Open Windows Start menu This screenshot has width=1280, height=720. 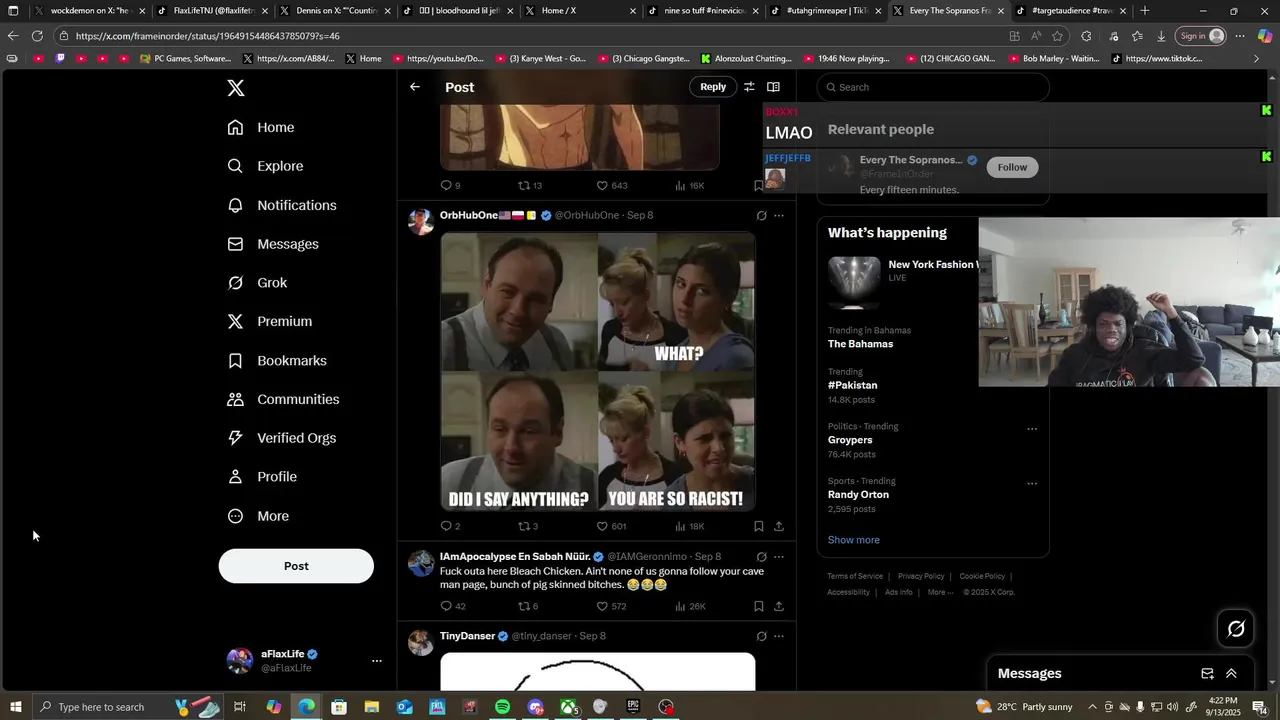pos(15,707)
